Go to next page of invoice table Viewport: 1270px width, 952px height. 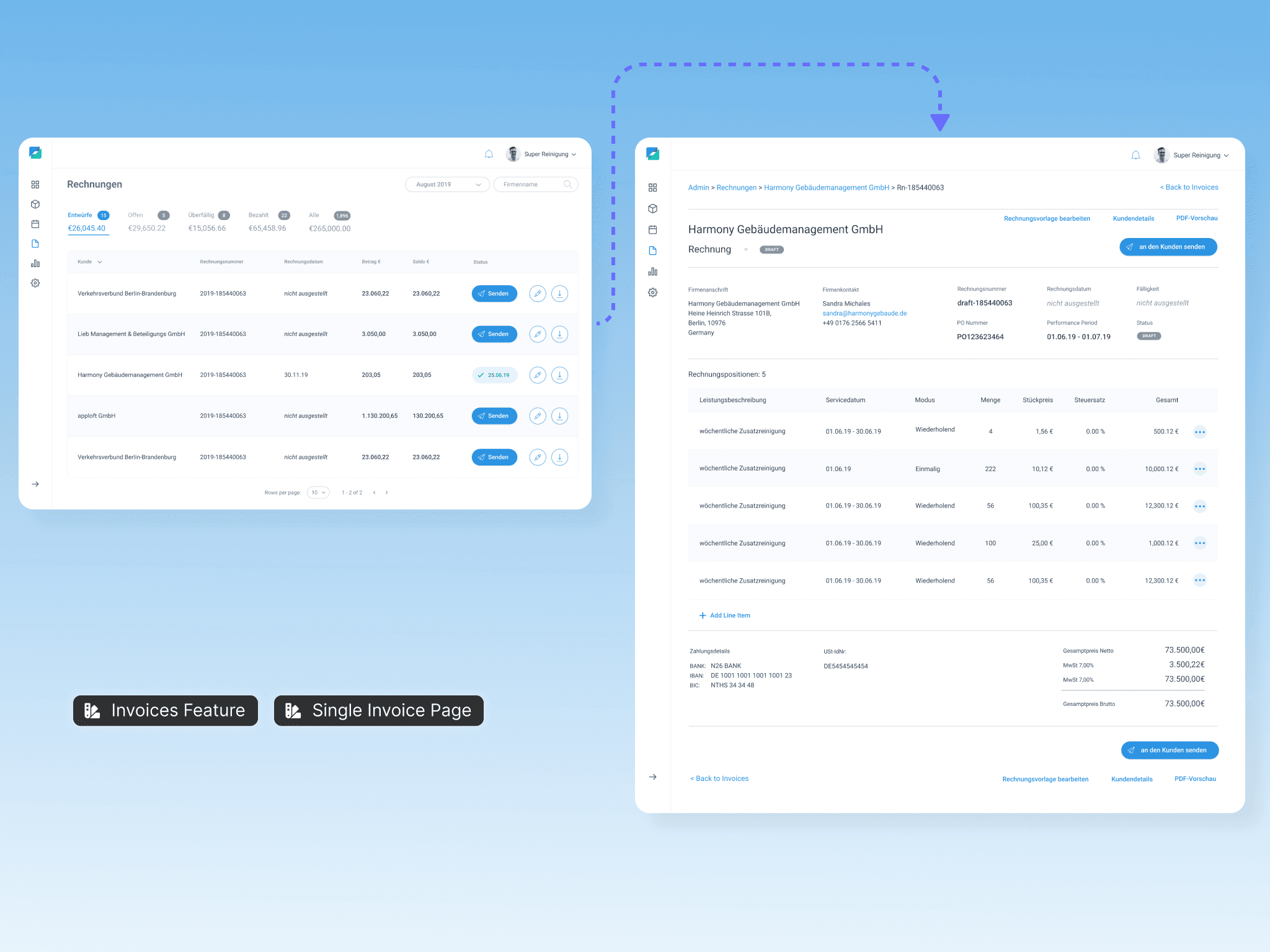pos(387,493)
